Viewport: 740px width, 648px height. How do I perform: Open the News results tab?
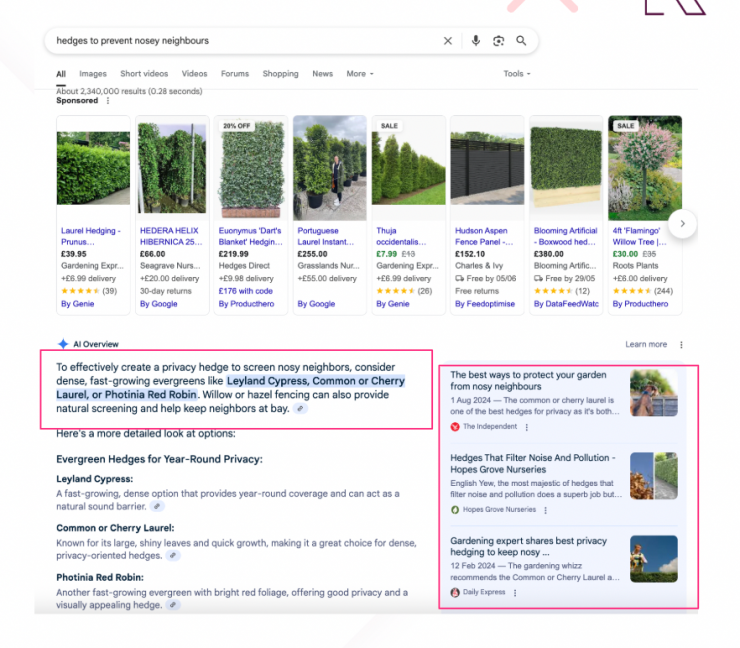322,74
